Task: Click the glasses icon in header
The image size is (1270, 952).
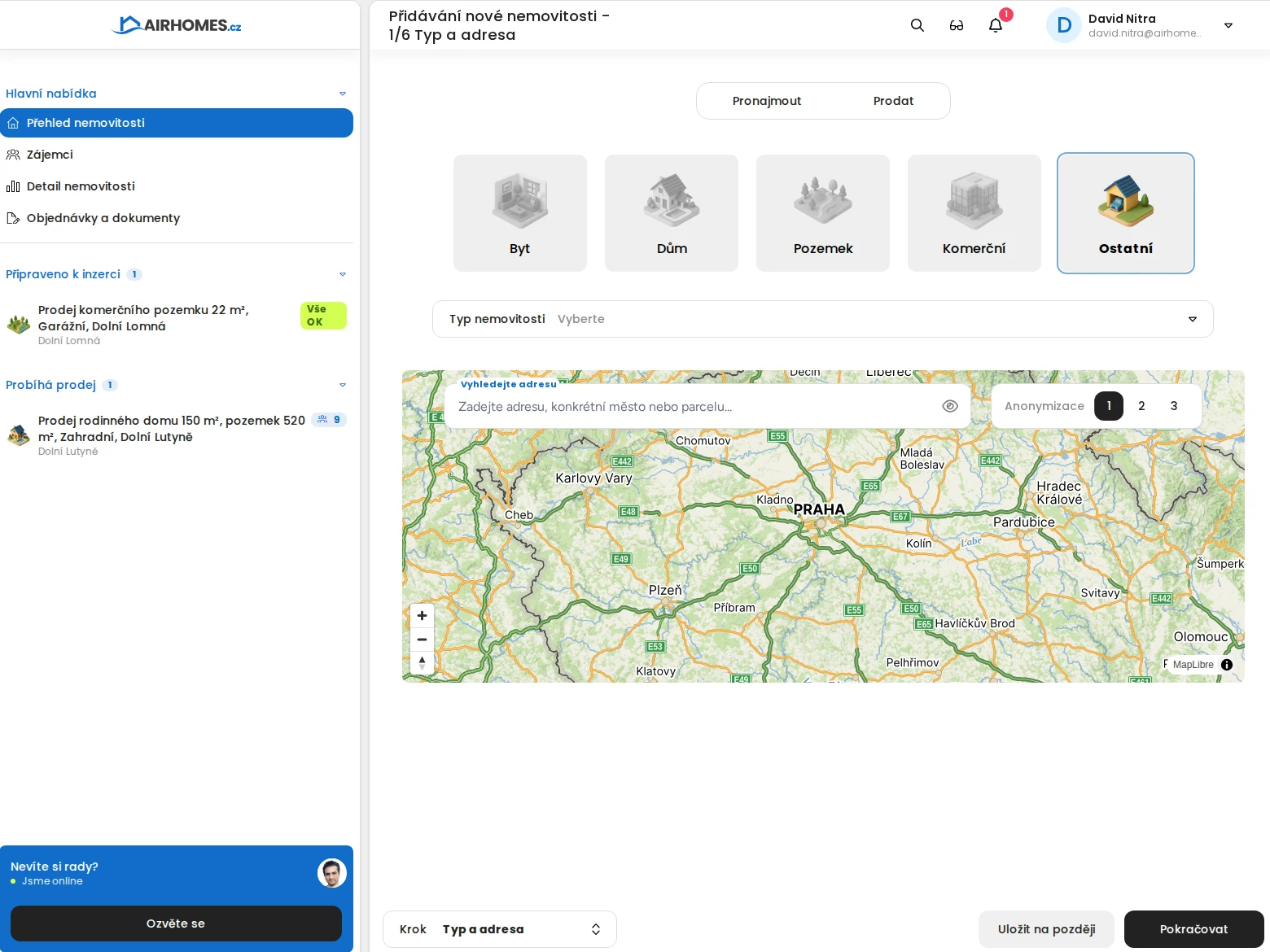Action: [x=956, y=25]
